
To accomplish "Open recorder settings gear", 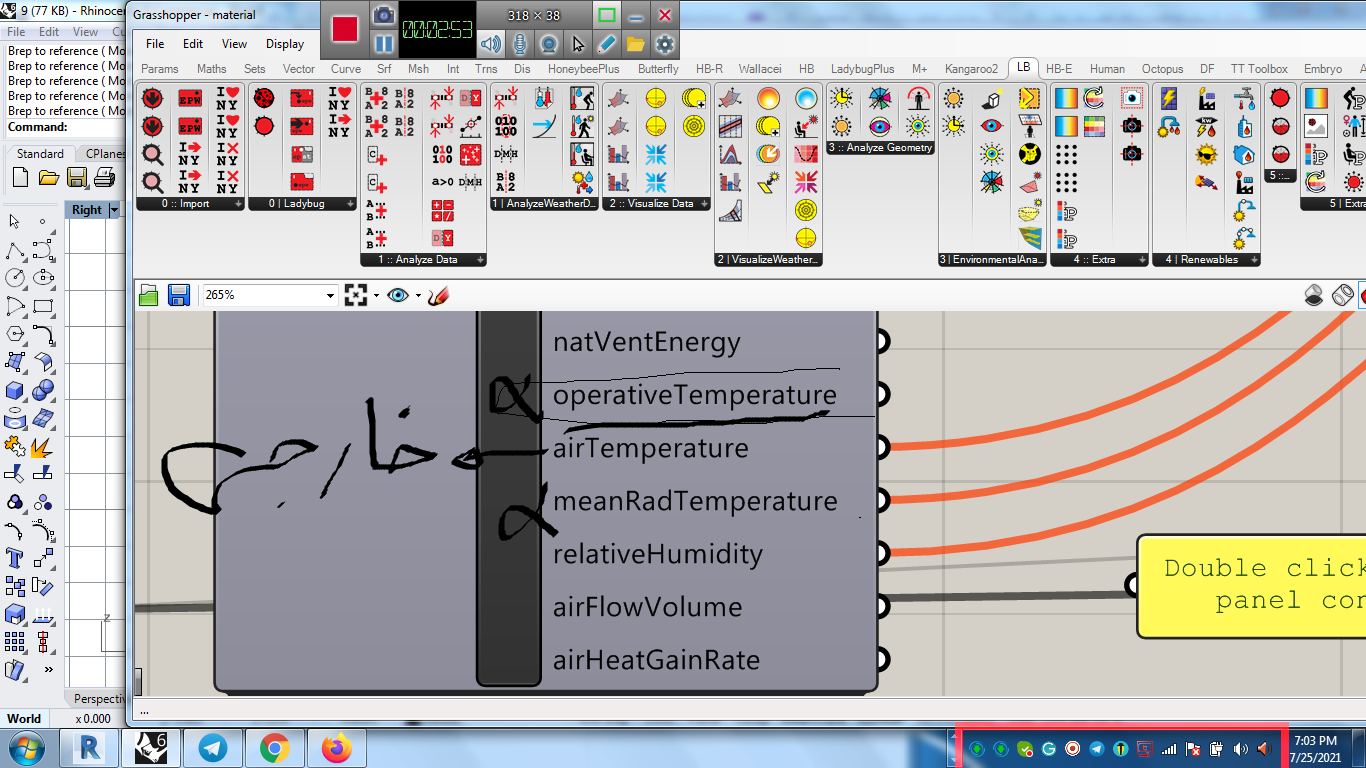I will (664, 44).
